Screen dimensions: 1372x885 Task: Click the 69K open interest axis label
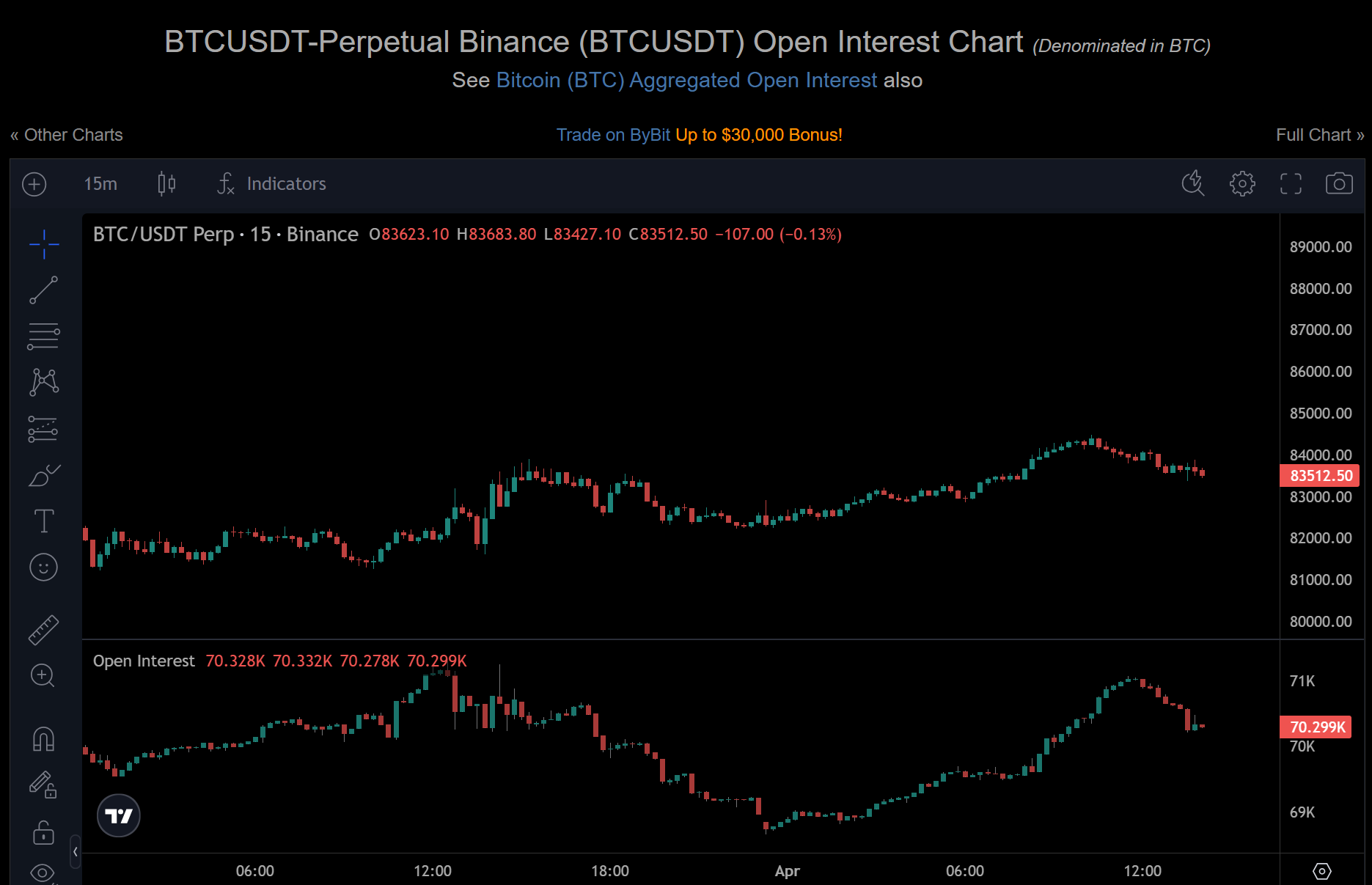click(x=1302, y=812)
